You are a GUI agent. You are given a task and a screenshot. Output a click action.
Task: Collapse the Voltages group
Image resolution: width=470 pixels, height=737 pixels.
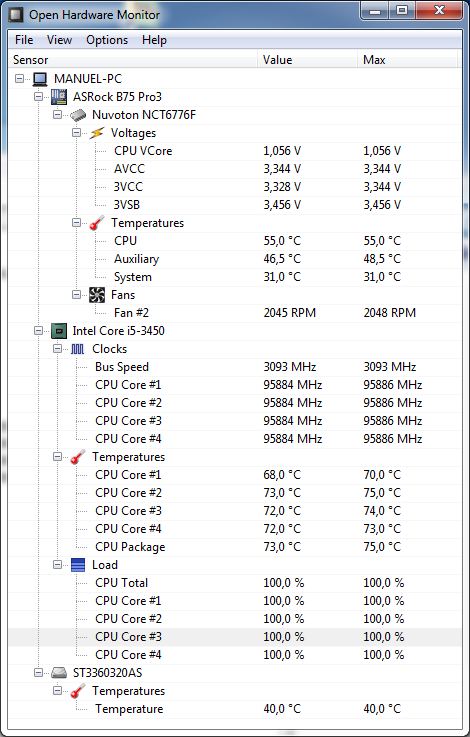coord(77,133)
